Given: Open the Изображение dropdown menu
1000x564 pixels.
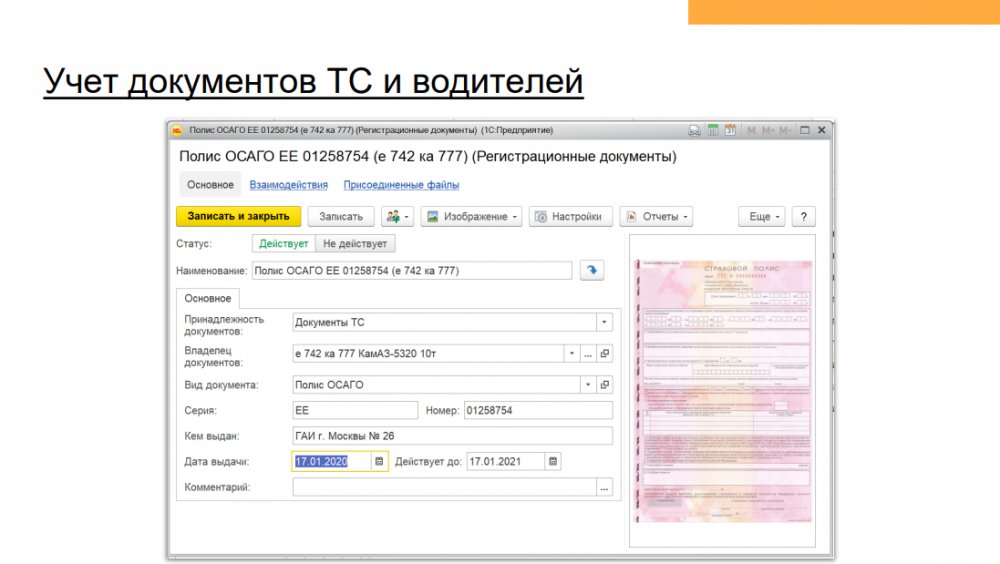Looking at the screenshot, I should pos(471,217).
